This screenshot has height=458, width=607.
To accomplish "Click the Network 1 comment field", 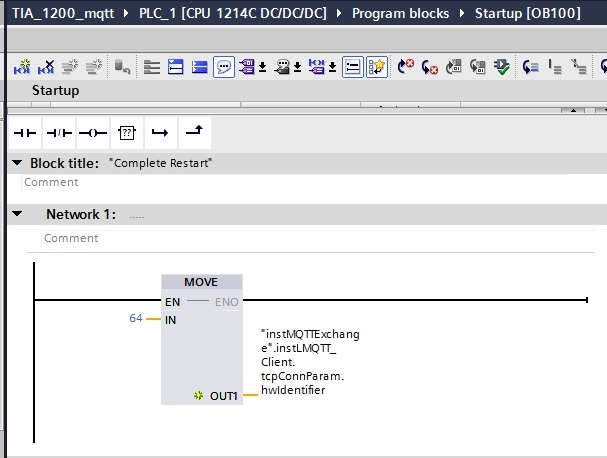I will 318,238.
